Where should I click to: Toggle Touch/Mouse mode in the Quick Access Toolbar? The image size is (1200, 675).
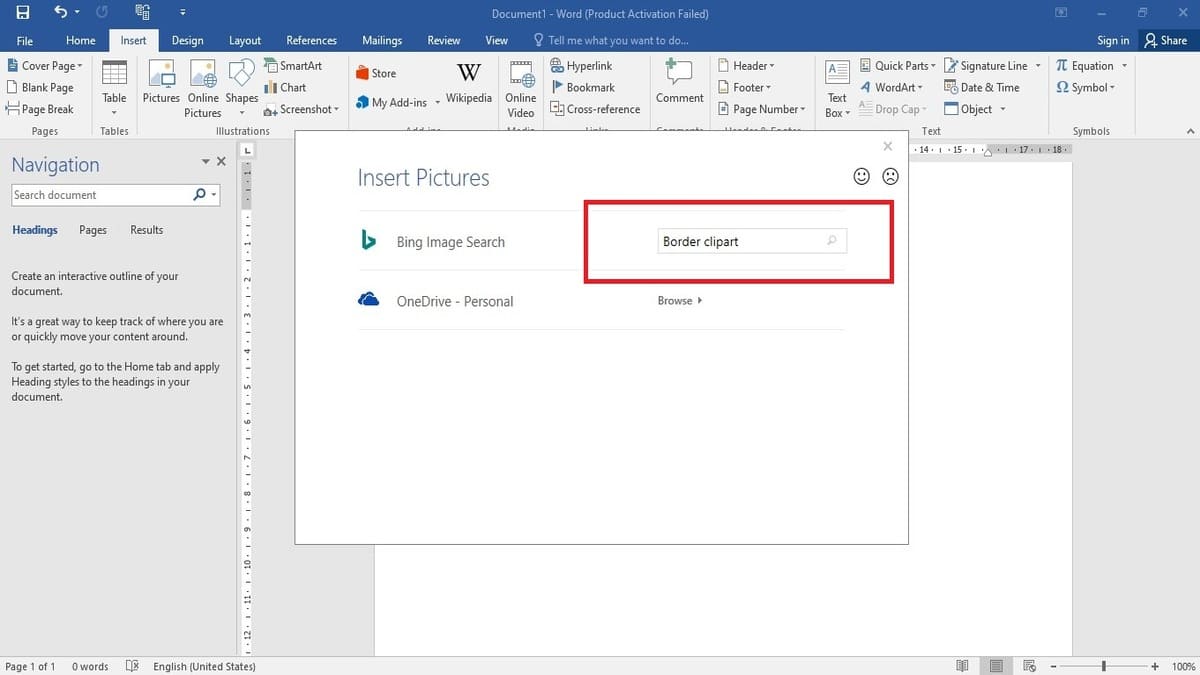click(141, 13)
